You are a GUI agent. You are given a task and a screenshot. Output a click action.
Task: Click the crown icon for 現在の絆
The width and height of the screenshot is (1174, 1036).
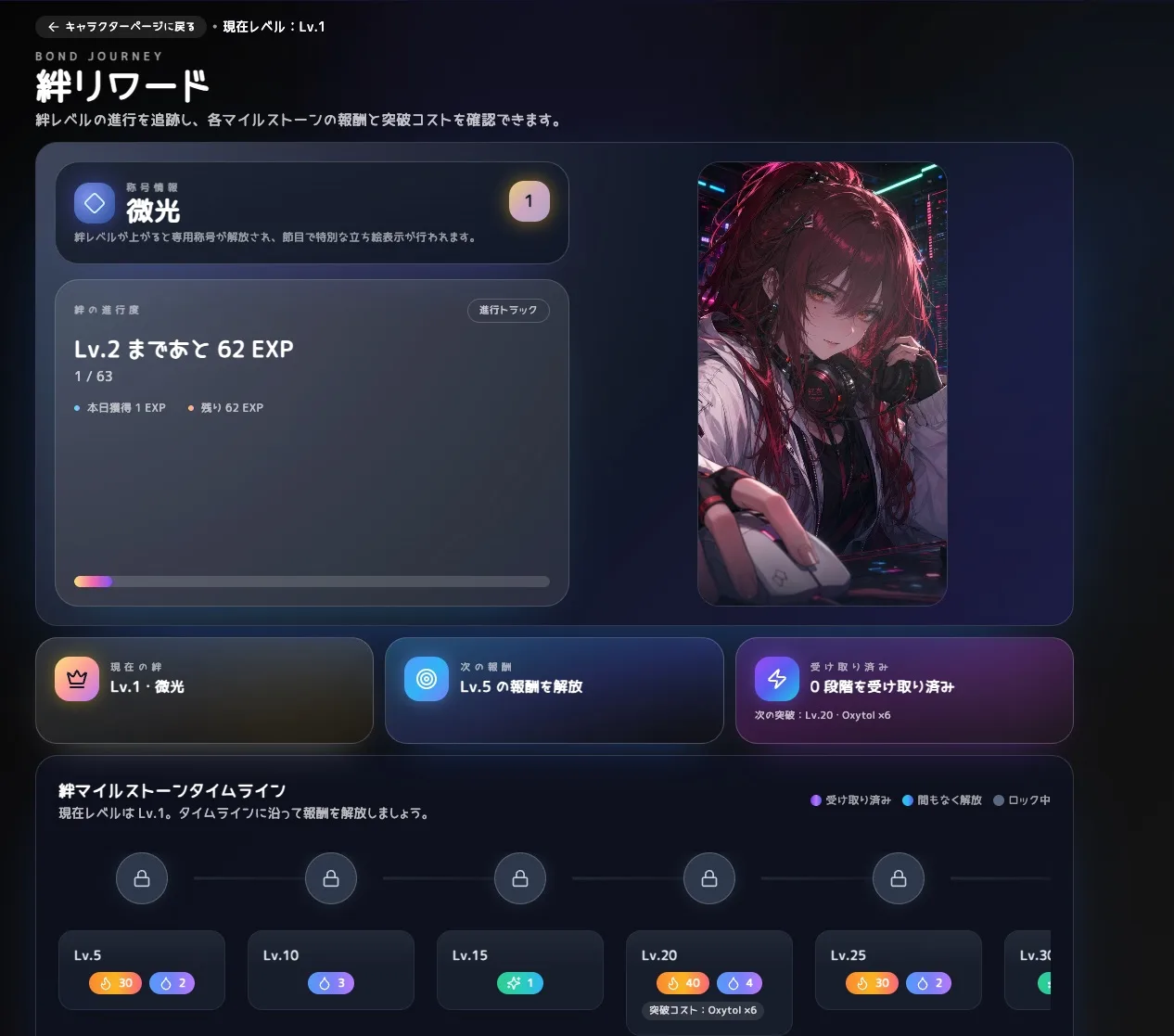[x=77, y=679]
